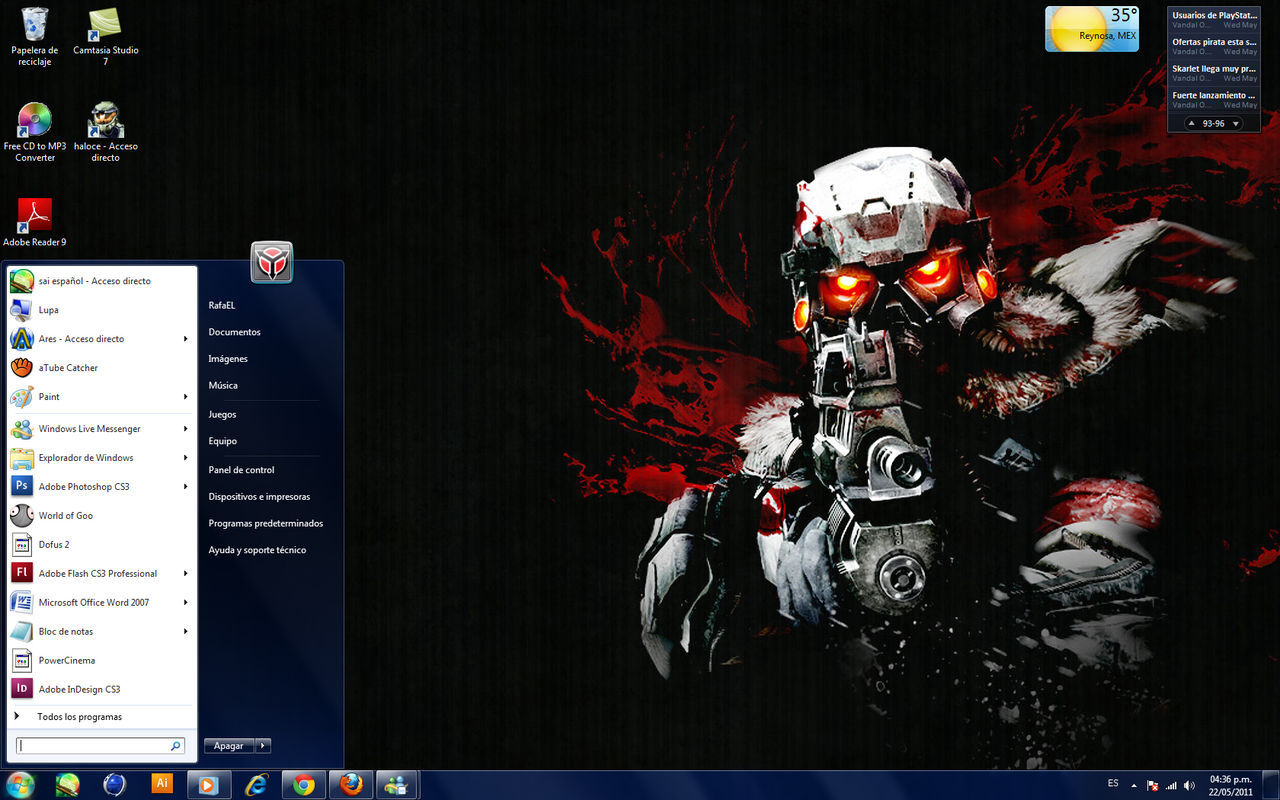Click Todos los programas
Image resolution: width=1280 pixels, height=800 pixels.
pyautogui.click(x=79, y=717)
